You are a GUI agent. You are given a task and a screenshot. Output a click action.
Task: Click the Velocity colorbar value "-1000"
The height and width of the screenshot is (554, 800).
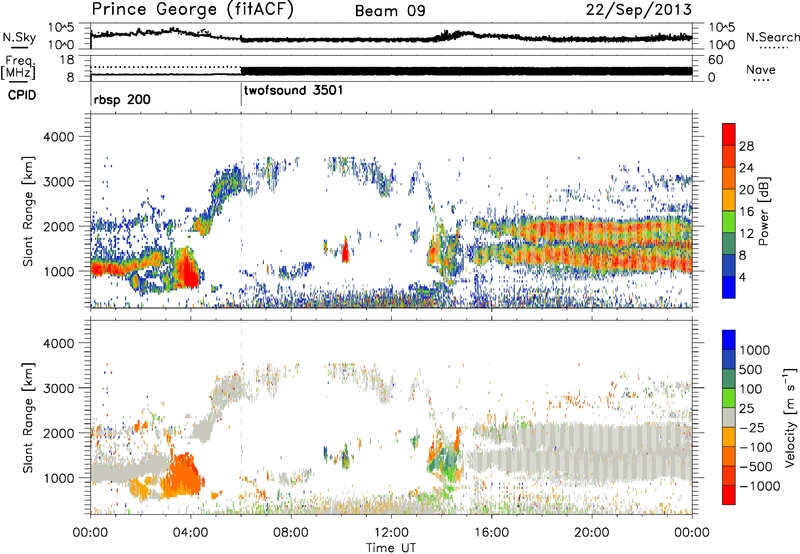point(759,486)
